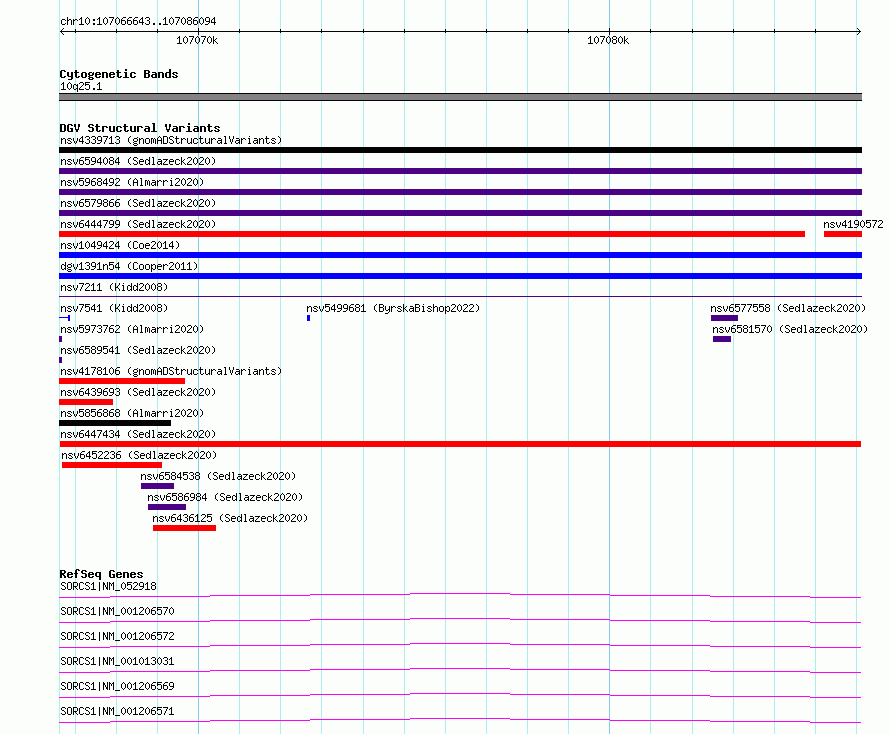The width and height of the screenshot is (890, 734).
Task: Select the nsv4190572 variant label
Action: (853, 224)
